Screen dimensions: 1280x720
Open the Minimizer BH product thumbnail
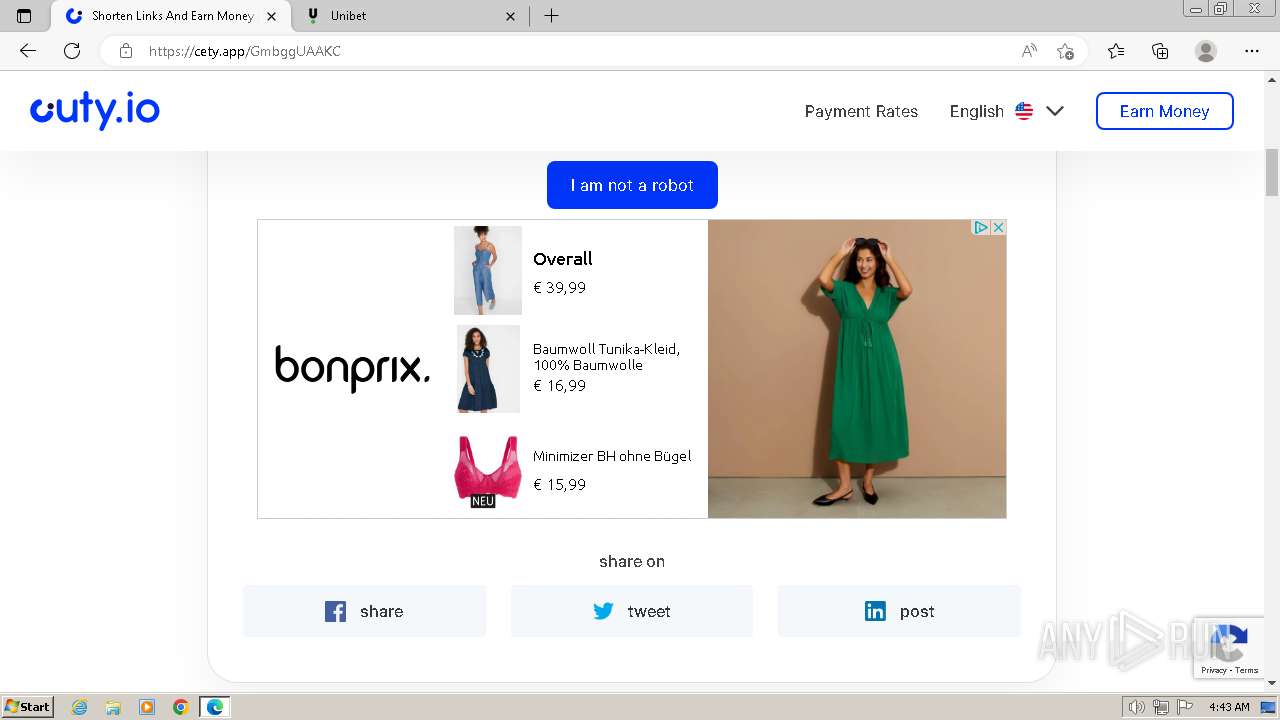click(488, 471)
